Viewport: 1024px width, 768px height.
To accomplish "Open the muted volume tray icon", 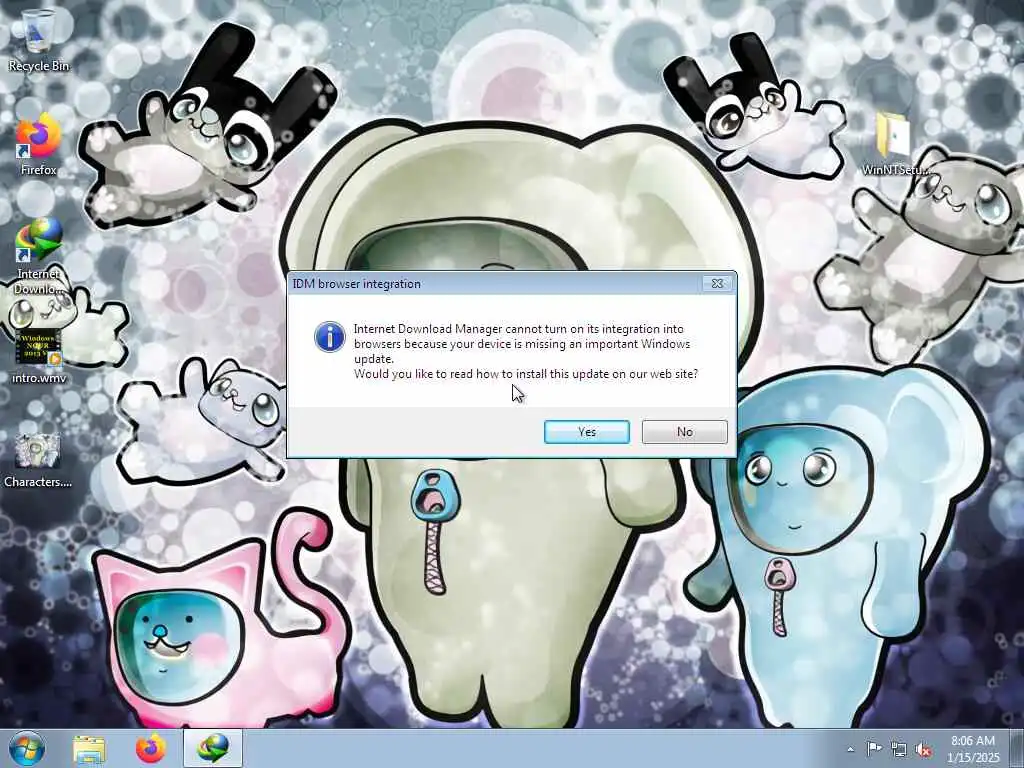I will coord(923,749).
